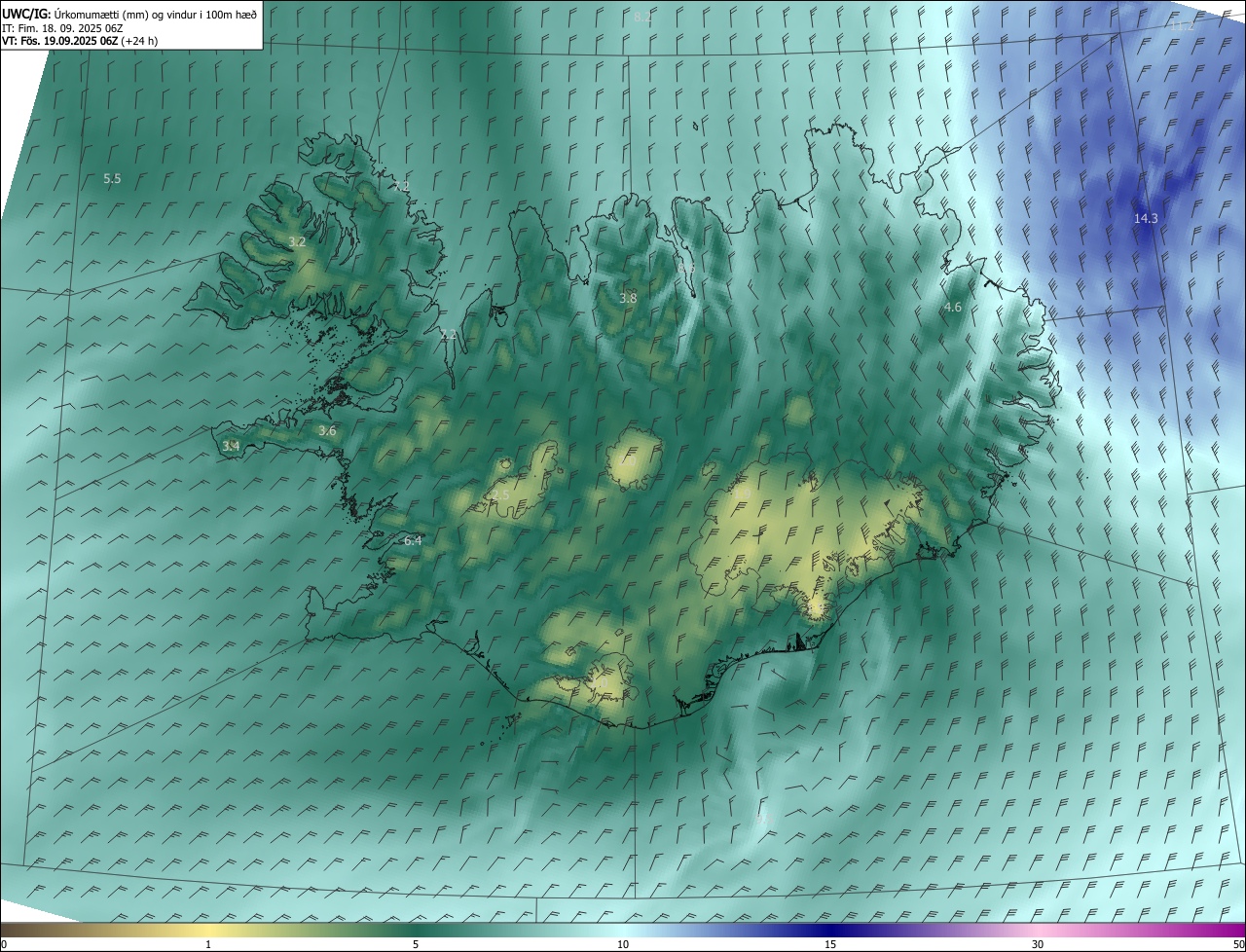Click the 50 tick on the color scale
This screenshot has height=952, width=1246.
point(1238,945)
